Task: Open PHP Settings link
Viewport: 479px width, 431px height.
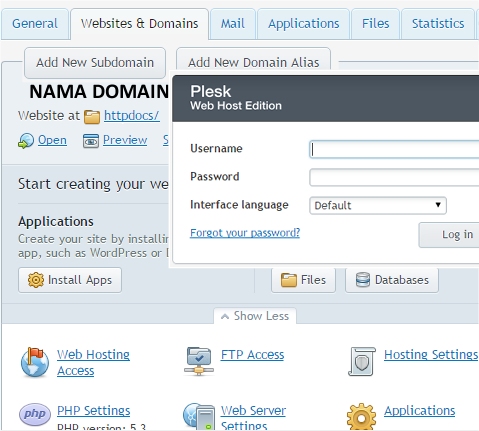Action: coord(94,411)
